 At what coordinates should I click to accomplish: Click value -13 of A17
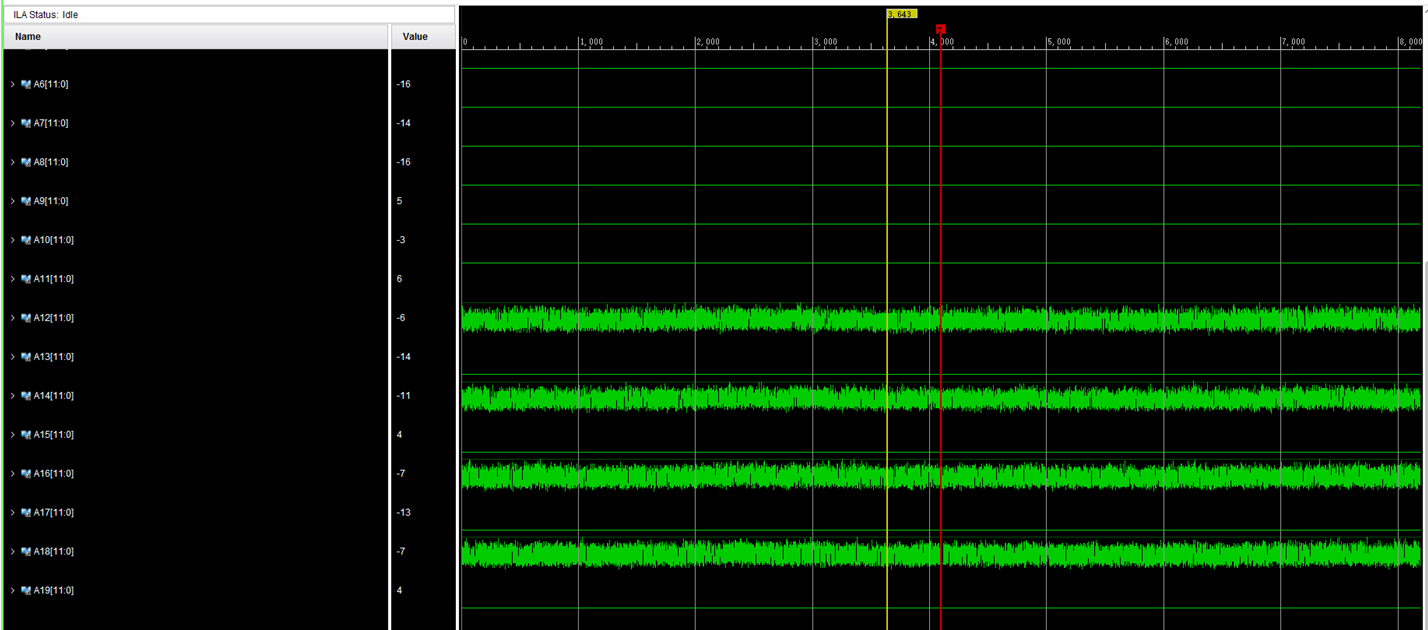[403, 514]
